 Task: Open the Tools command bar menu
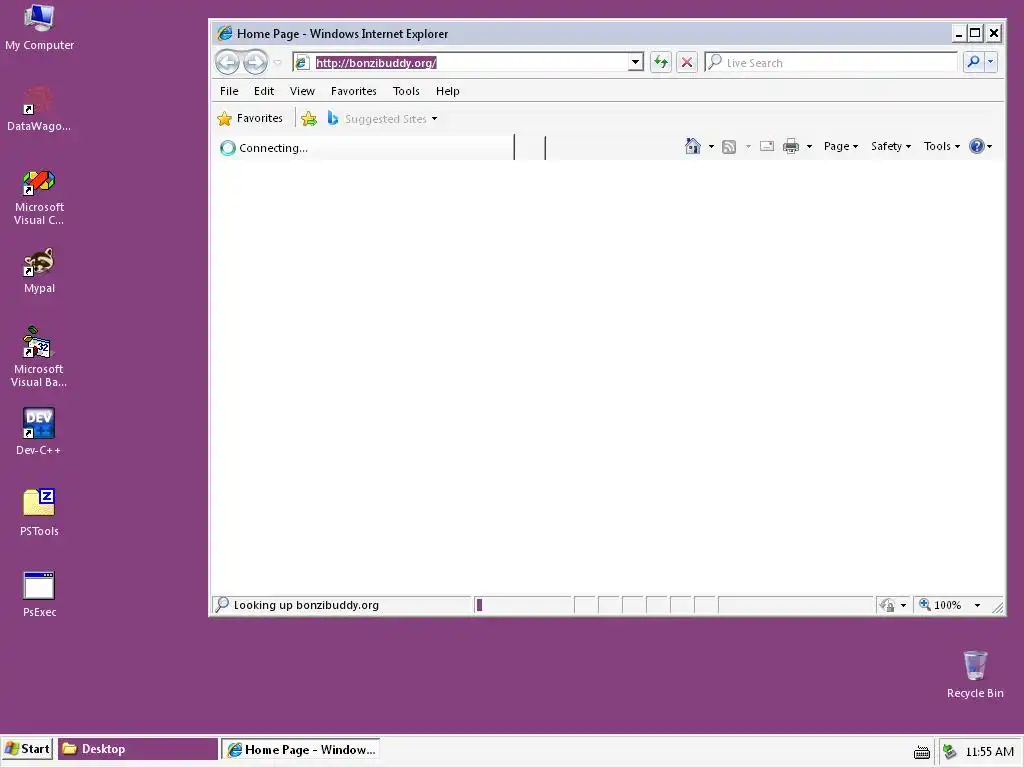942,146
